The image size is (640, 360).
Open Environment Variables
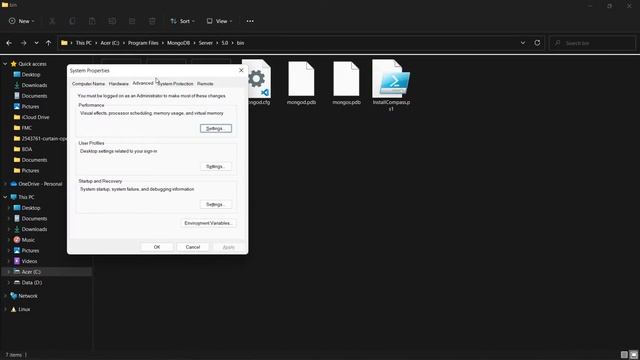[208, 223]
